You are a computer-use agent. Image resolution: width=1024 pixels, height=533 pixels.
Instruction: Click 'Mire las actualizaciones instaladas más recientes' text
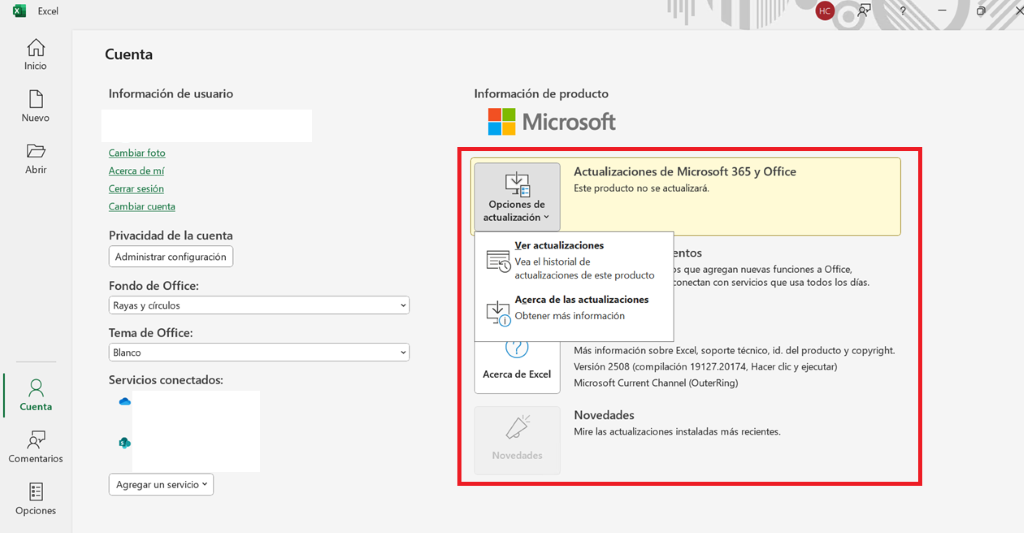(677, 432)
